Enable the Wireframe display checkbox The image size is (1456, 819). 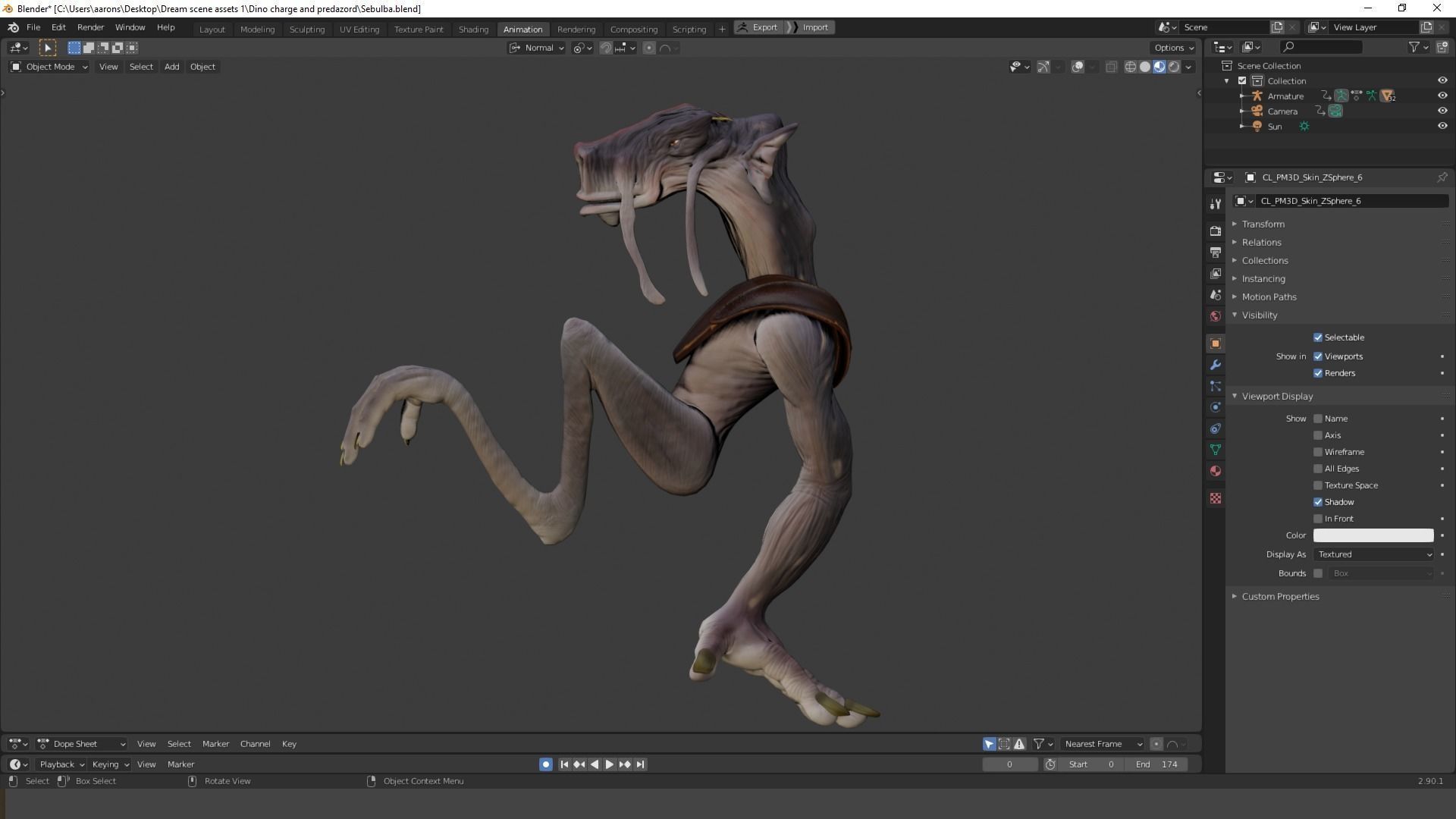1318,452
